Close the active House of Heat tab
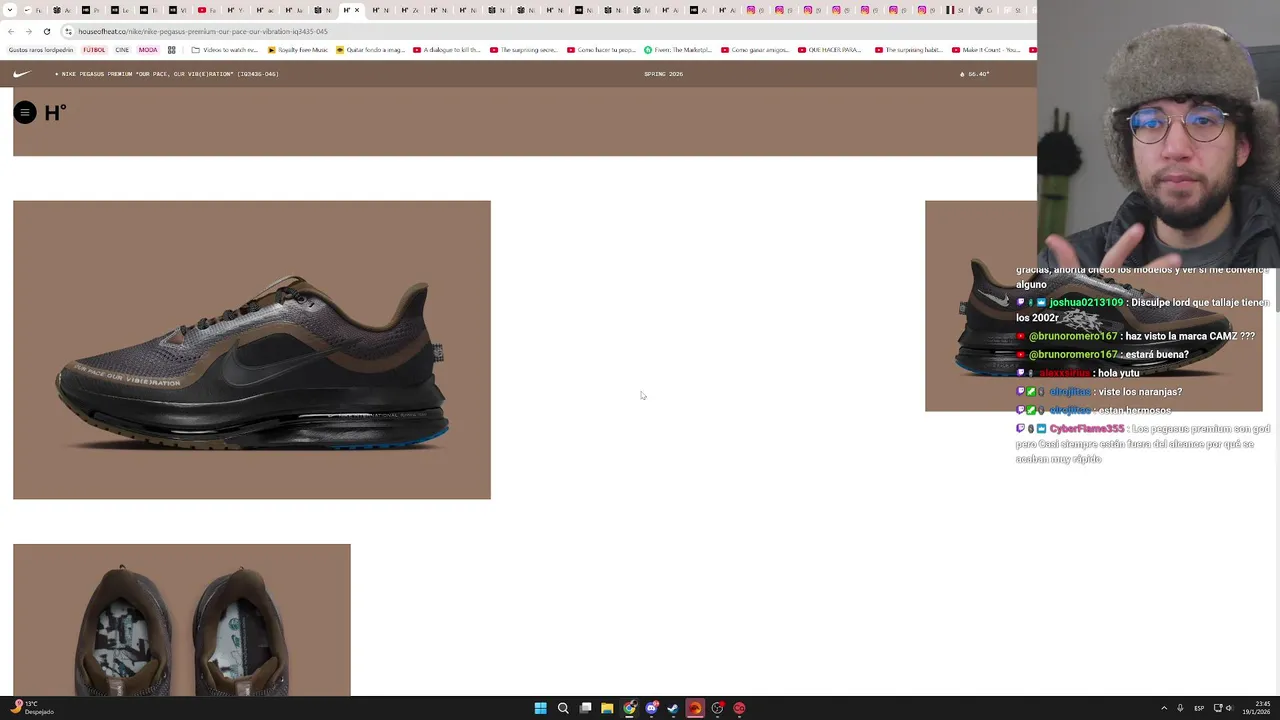The width and height of the screenshot is (1280, 720). point(357,10)
